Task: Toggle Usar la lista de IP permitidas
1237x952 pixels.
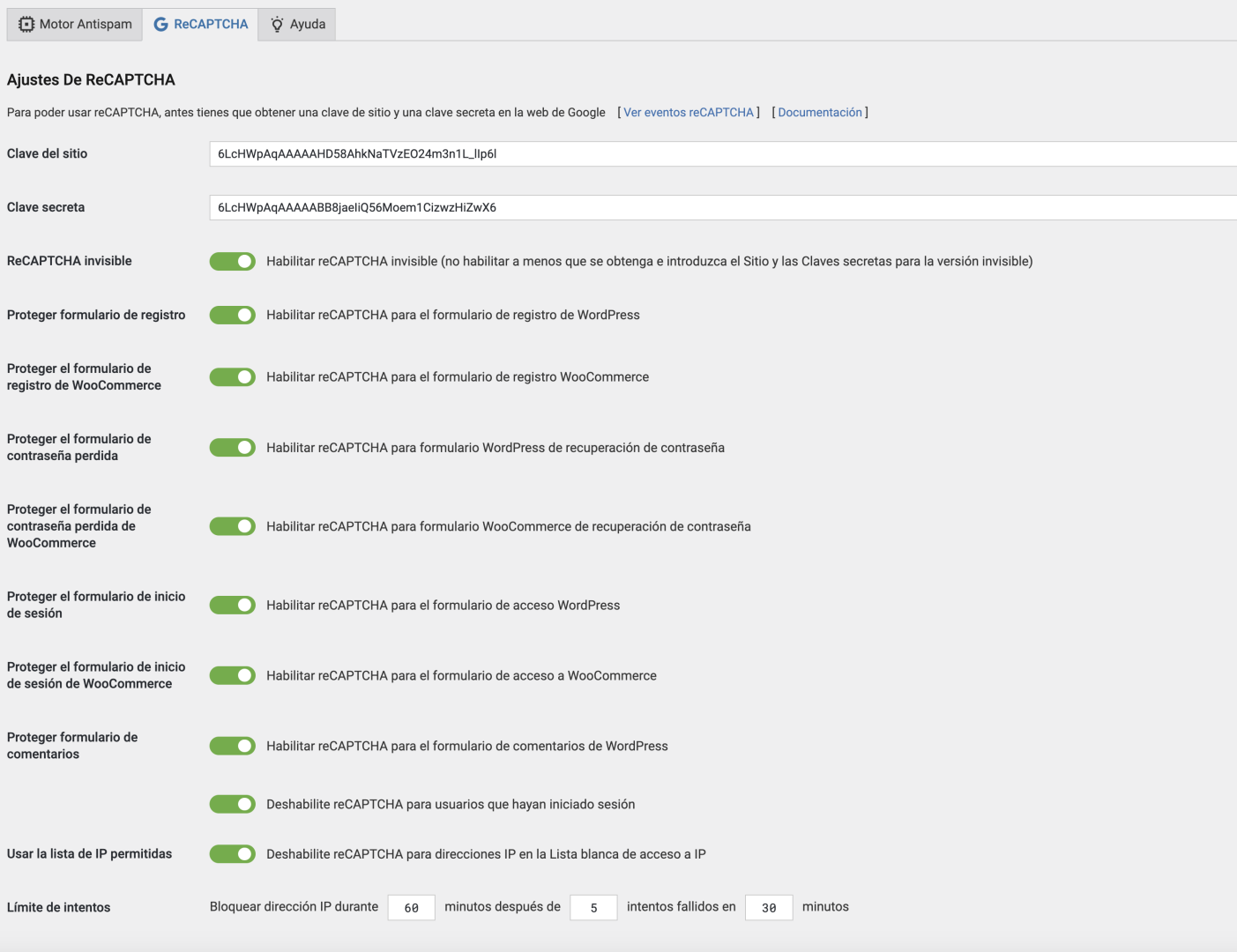Action: (233, 854)
